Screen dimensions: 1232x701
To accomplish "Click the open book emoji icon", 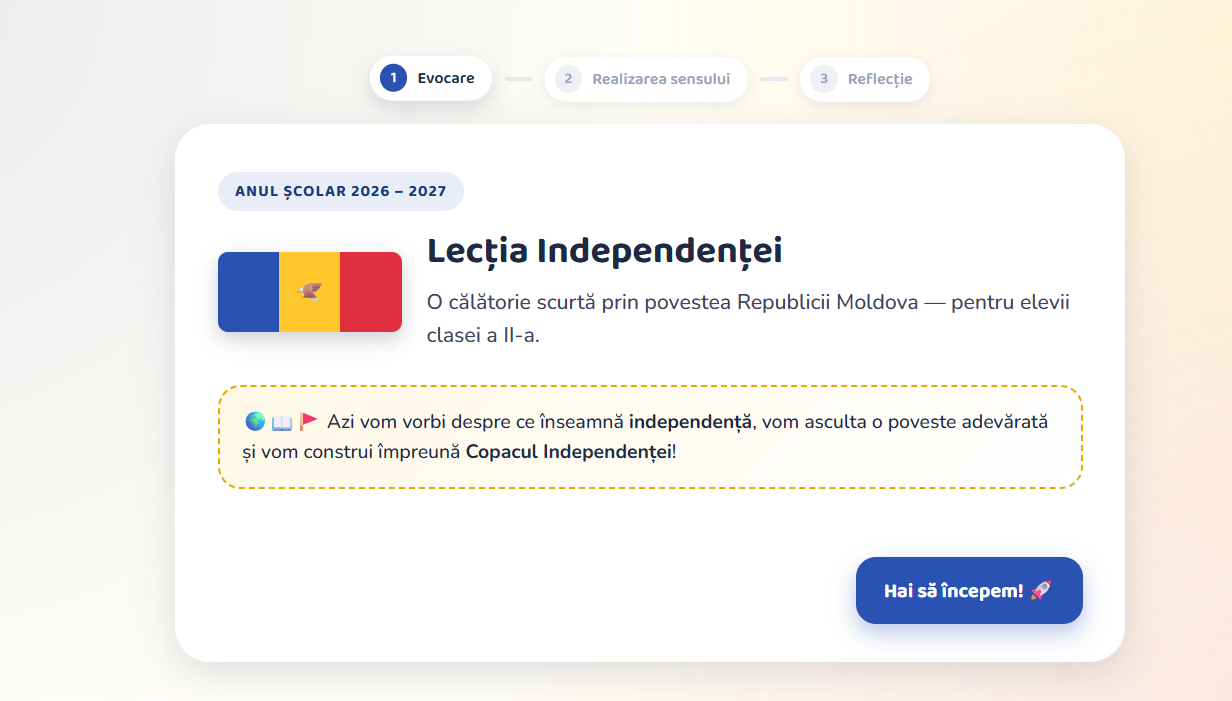I will pyautogui.click(x=282, y=422).
